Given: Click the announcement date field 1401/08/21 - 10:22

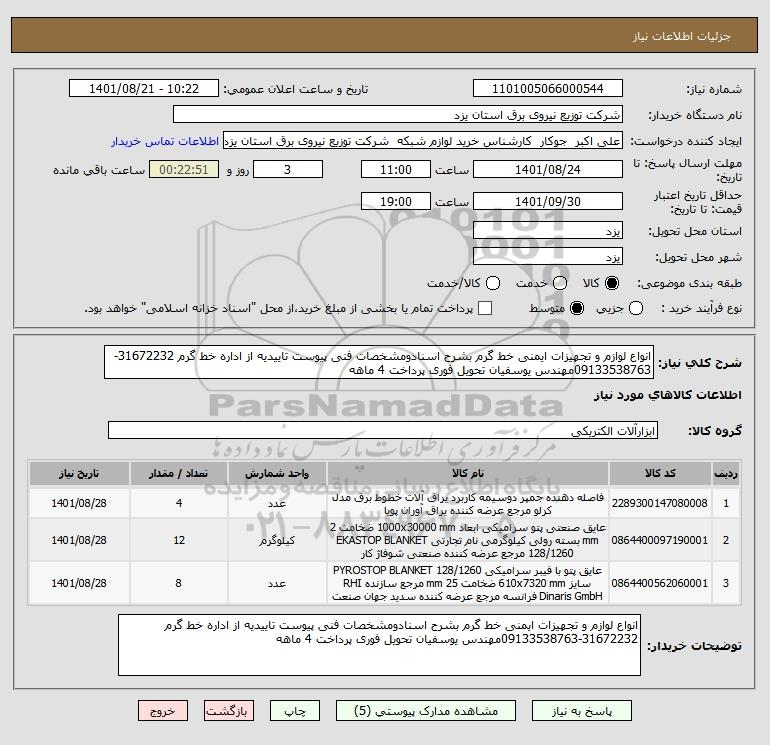Looking at the screenshot, I should click(x=144, y=88).
